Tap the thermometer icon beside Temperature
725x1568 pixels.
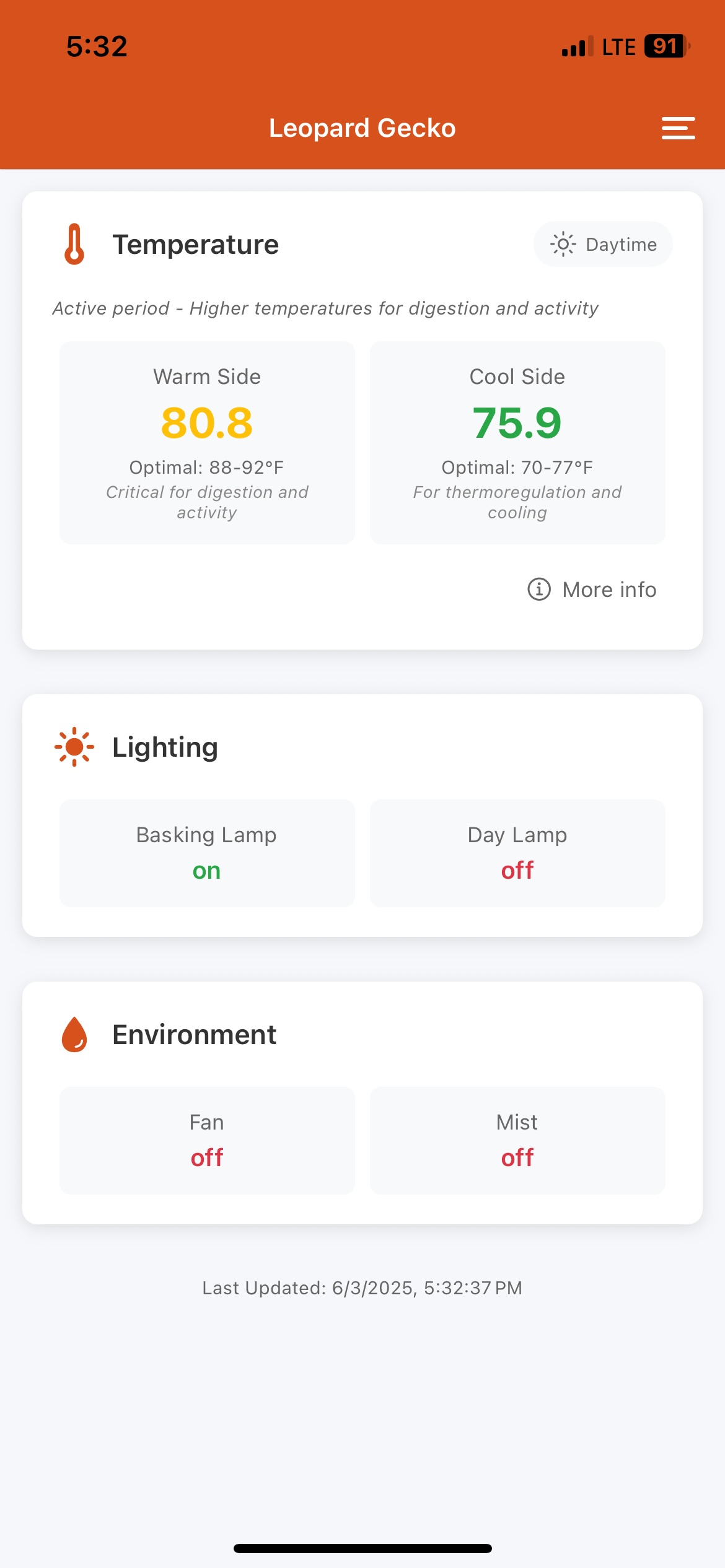click(74, 244)
